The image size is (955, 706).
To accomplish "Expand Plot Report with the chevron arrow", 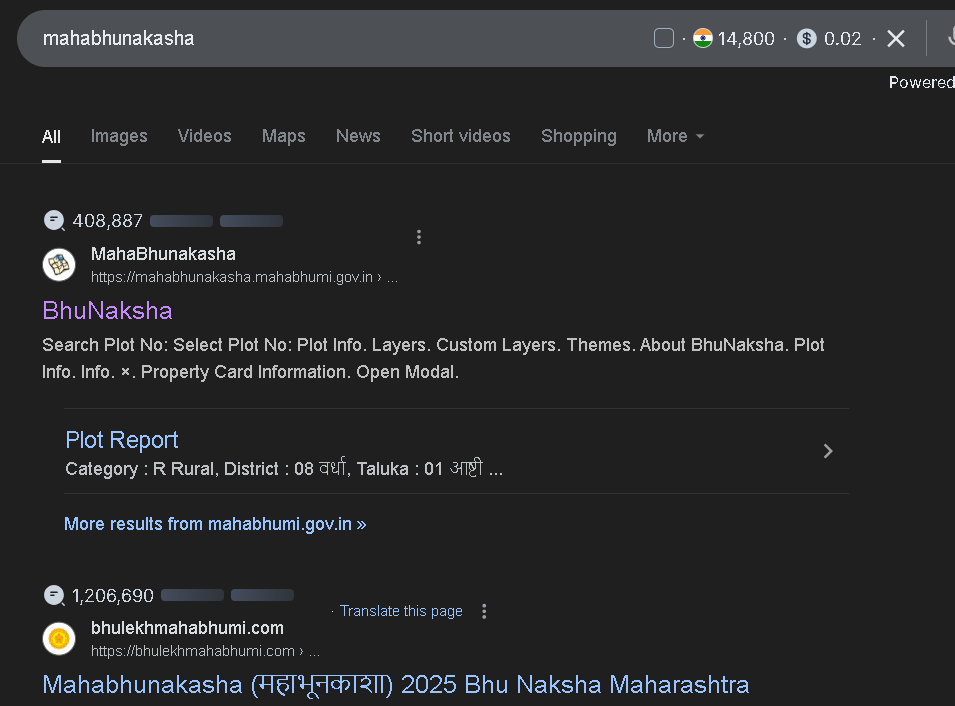I will click(828, 451).
